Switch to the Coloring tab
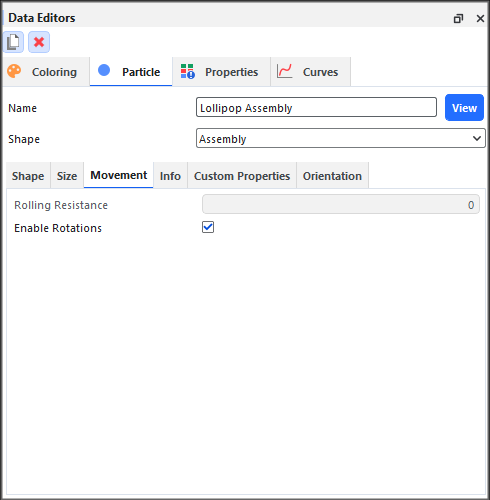 [46, 72]
